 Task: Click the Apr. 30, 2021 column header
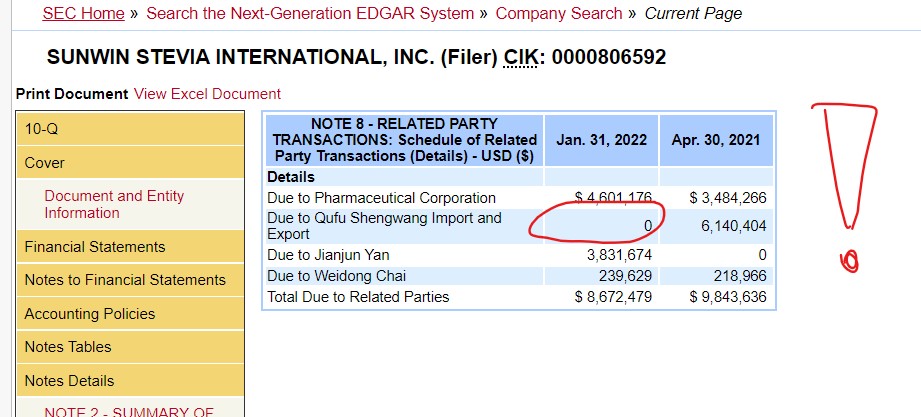coord(716,140)
